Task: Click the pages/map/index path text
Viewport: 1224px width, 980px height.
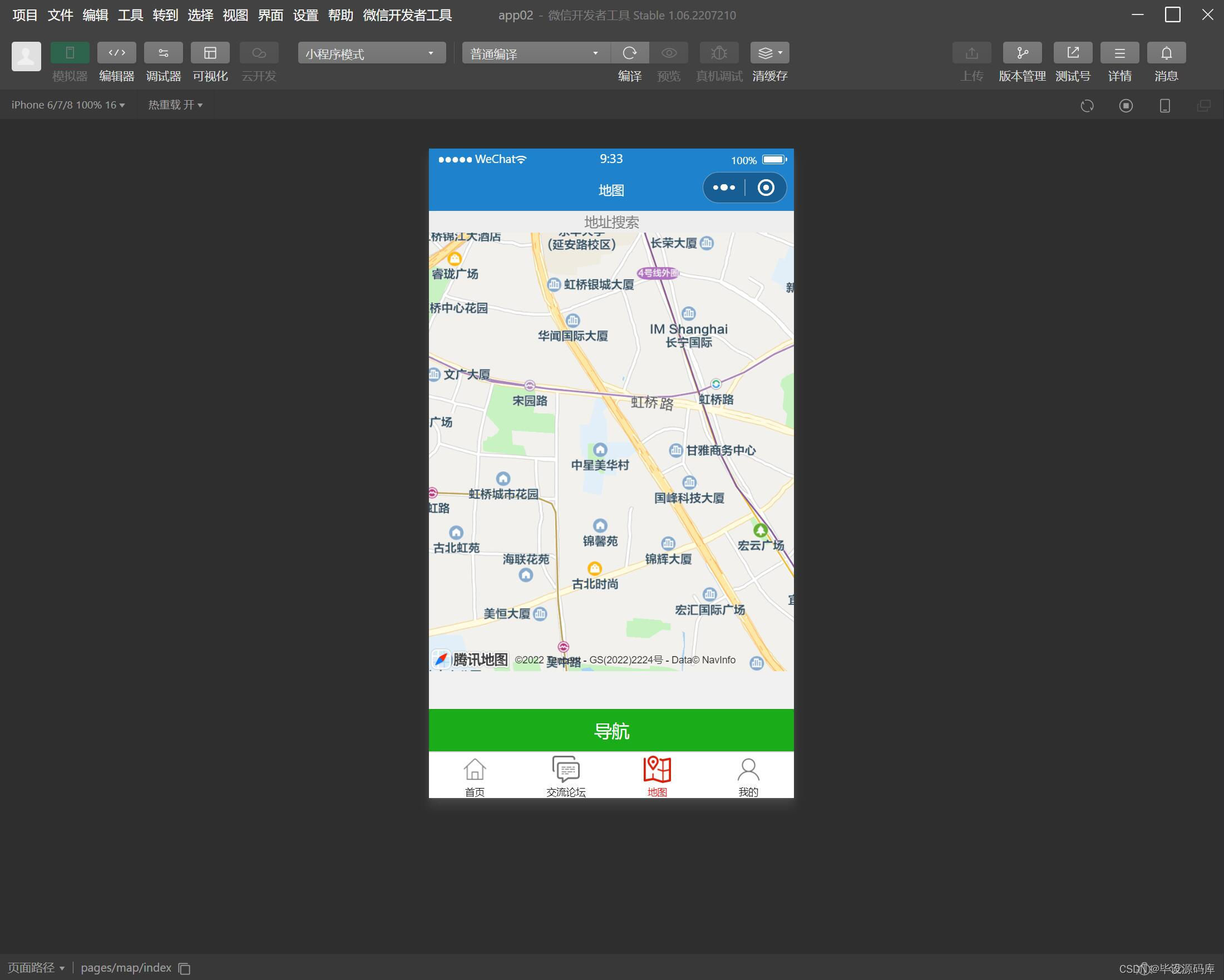Action: 126,968
